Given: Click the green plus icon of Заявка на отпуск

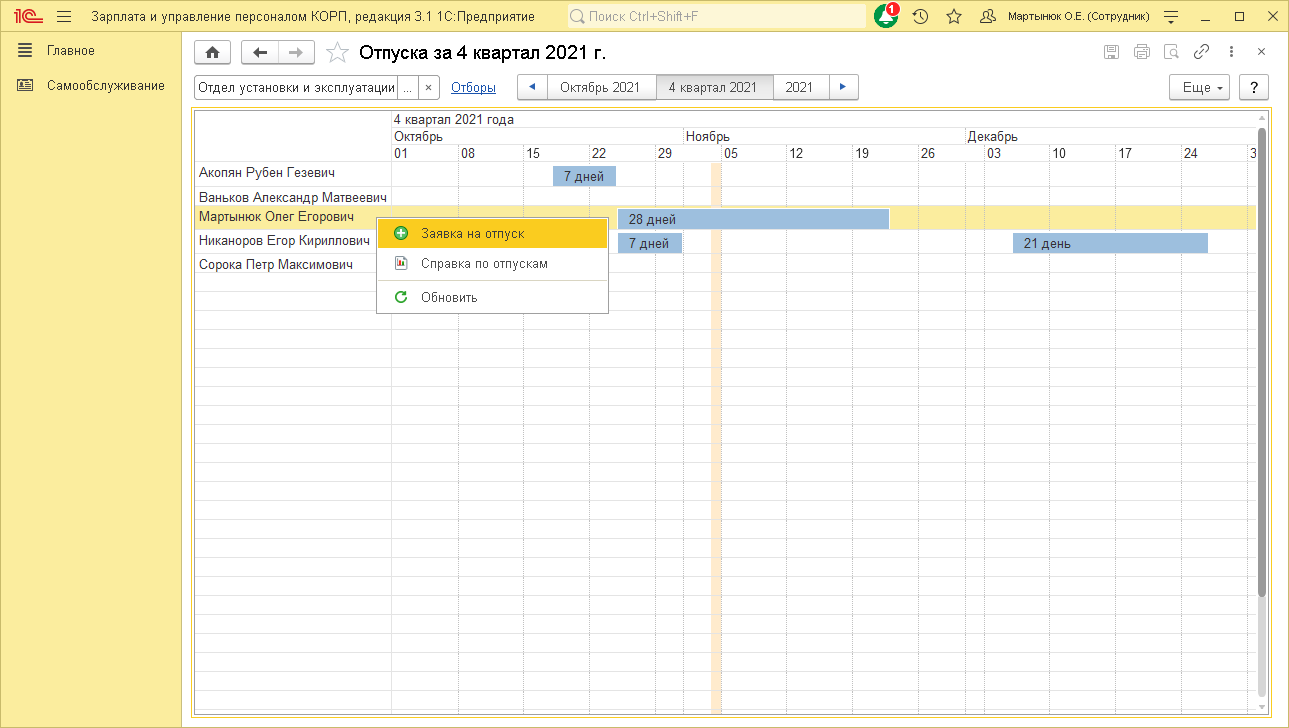Looking at the screenshot, I should (x=401, y=233).
